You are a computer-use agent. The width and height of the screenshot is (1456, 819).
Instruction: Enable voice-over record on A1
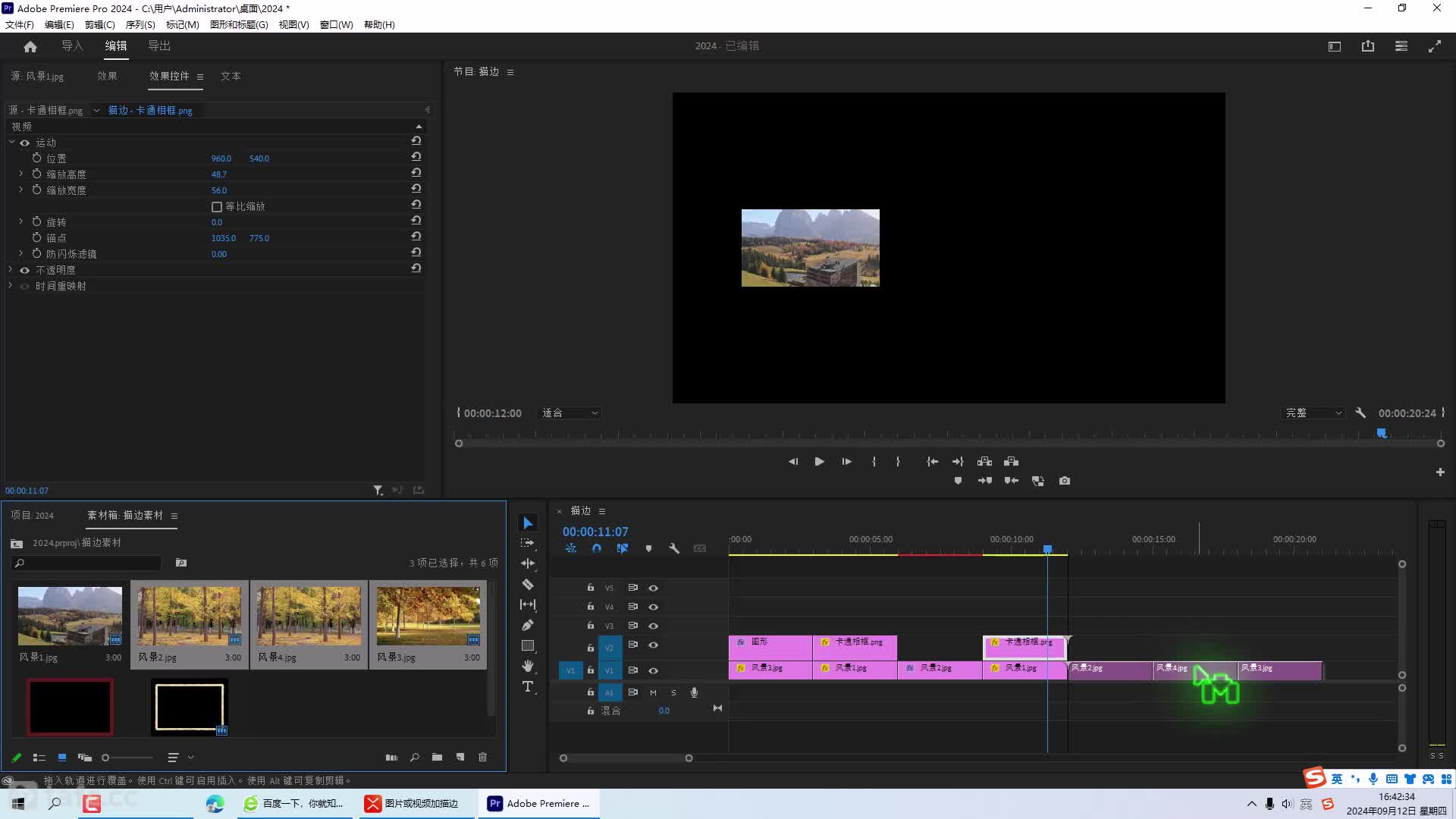click(x=694, y=692)
